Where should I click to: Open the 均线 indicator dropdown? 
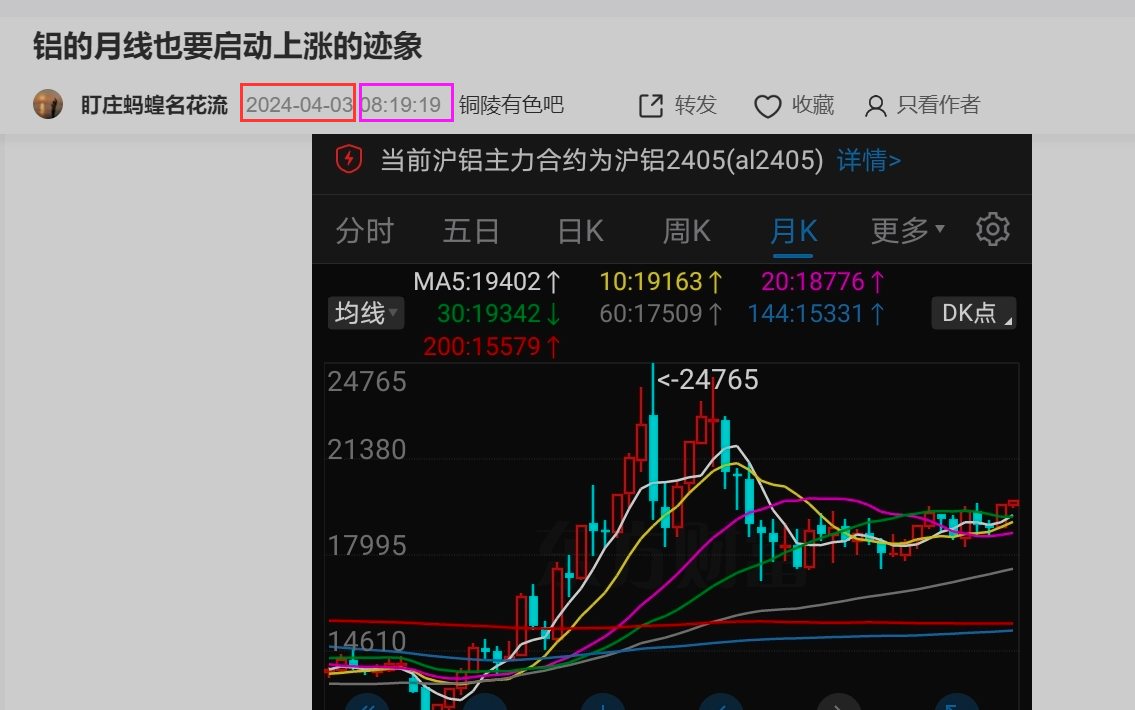tap(366, 313)
